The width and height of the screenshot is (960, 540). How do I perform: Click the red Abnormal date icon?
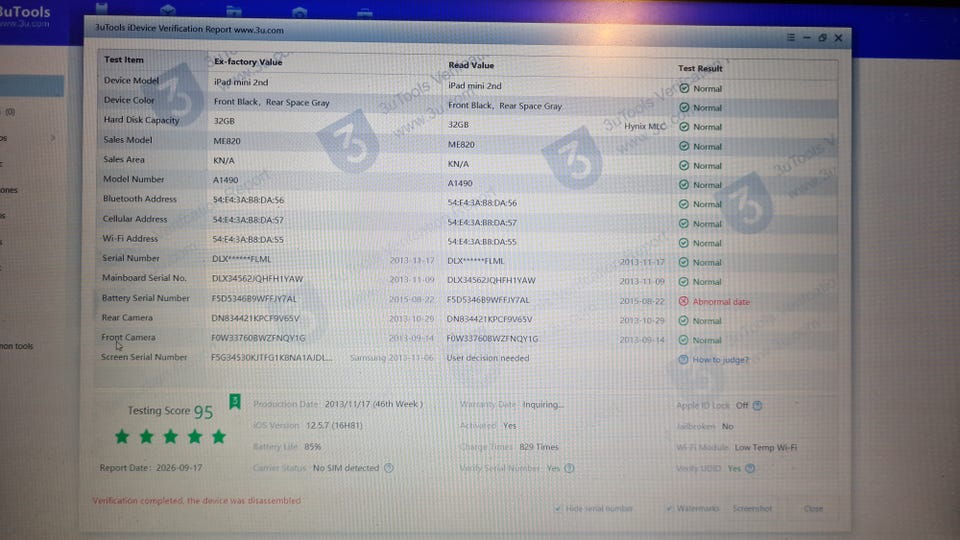pyautogui.click(x=683, y=301)
